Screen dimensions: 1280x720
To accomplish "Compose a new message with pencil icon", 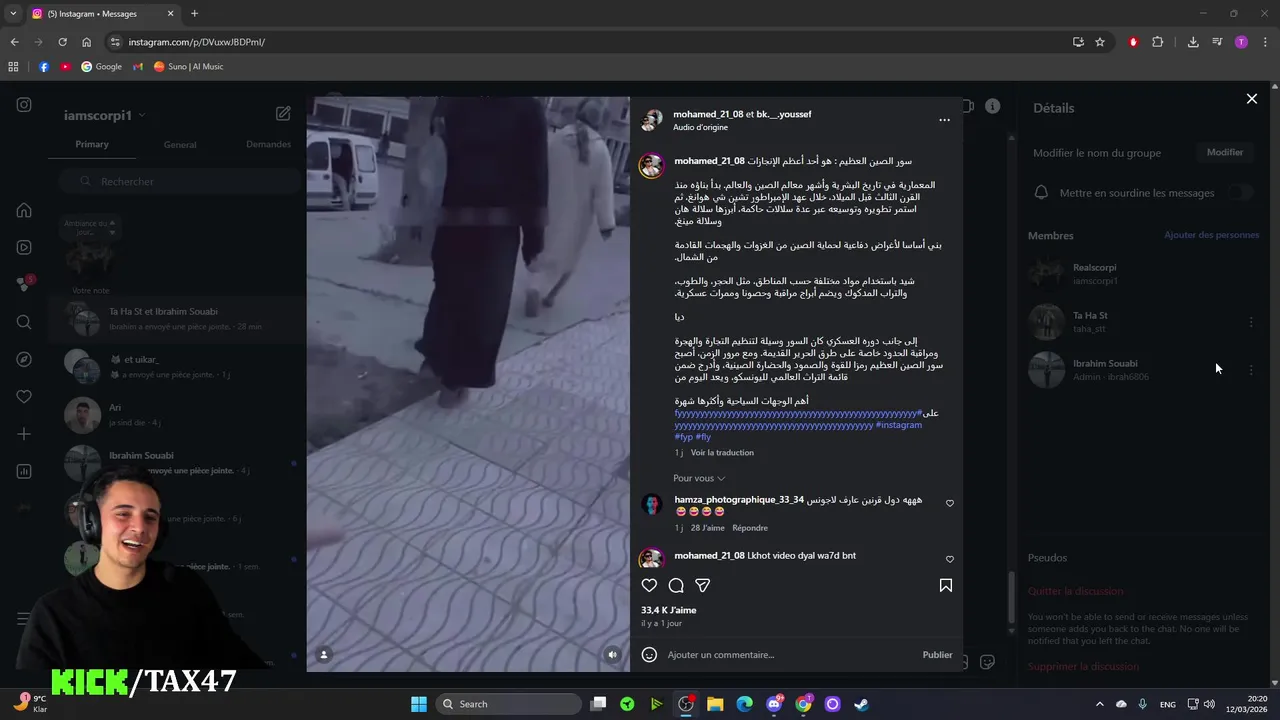I will (x=283, y=114).
